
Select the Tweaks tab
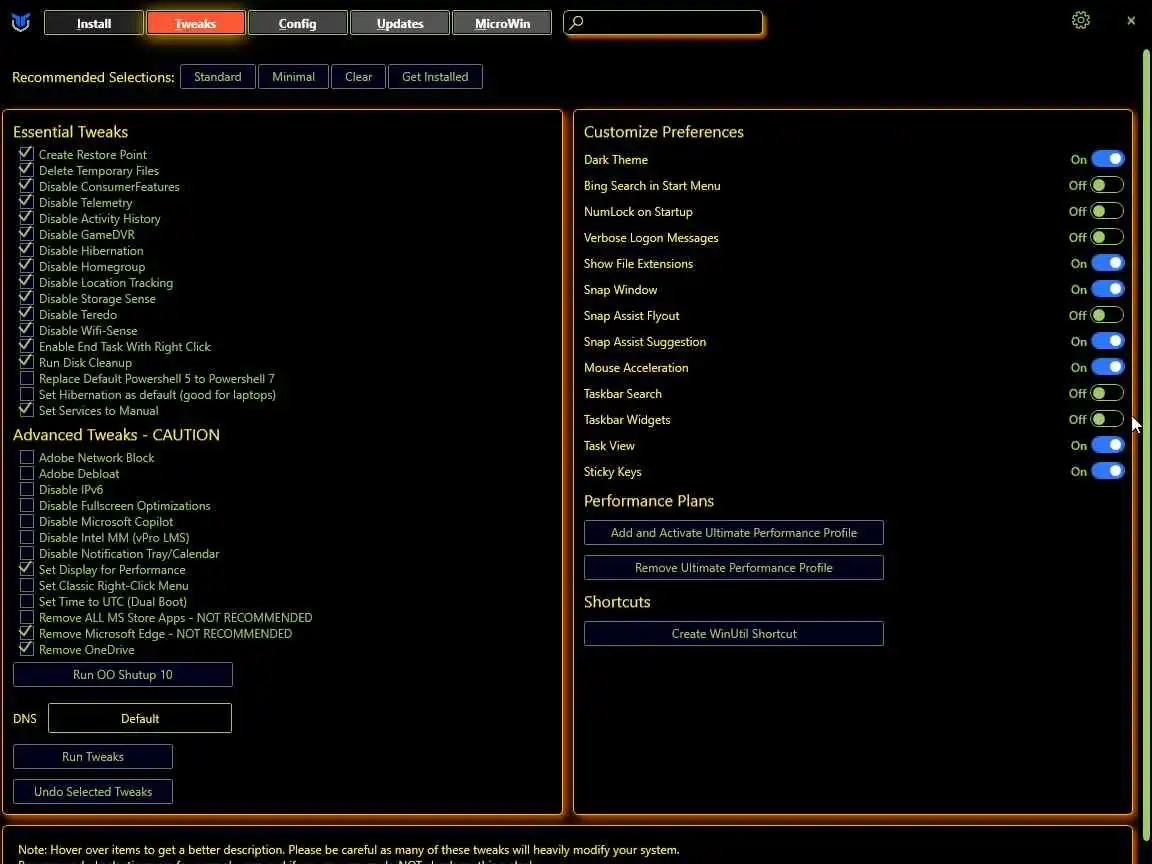[195, 24]
